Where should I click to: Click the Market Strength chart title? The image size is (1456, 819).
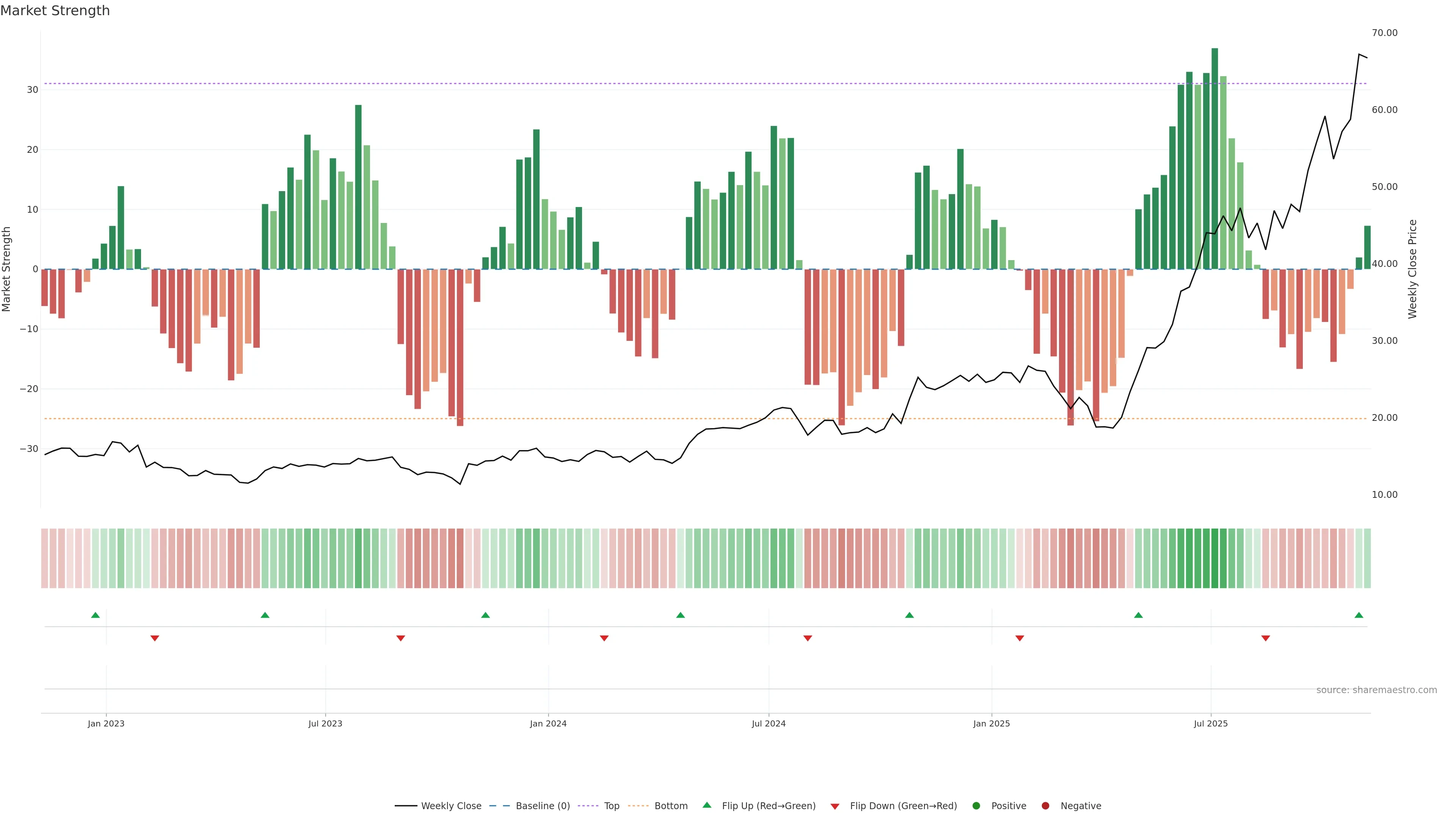(x=55, y=11)
